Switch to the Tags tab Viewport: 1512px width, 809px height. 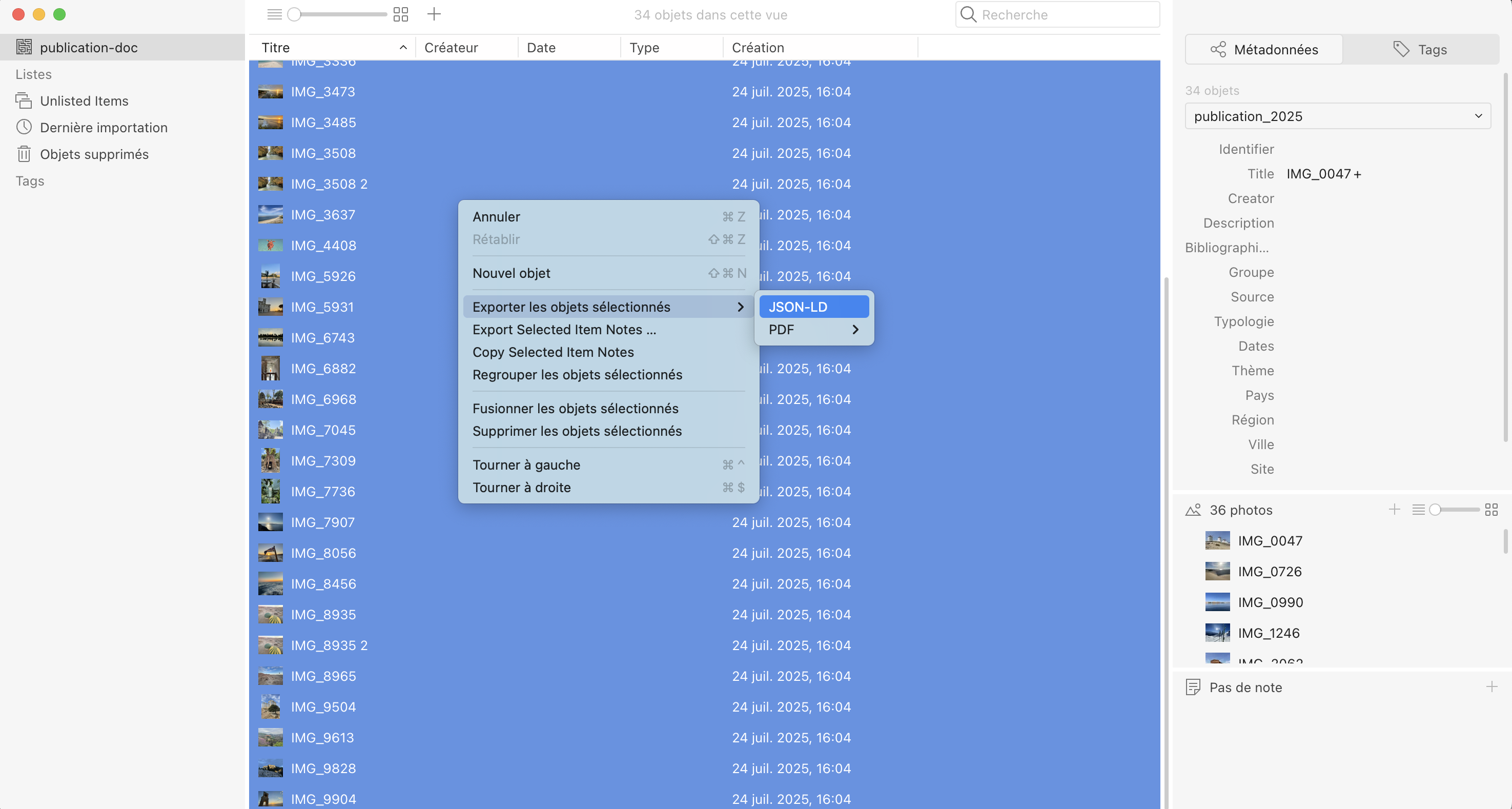tap(1420, 50)
